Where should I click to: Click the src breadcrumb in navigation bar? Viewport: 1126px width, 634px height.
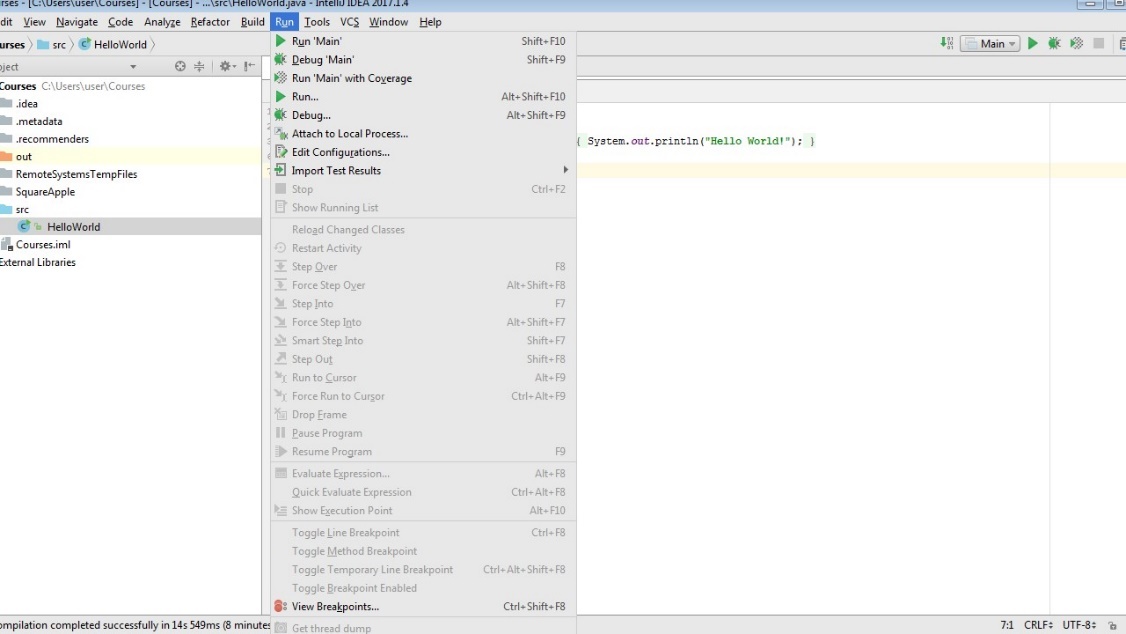[x=59, y=45]
